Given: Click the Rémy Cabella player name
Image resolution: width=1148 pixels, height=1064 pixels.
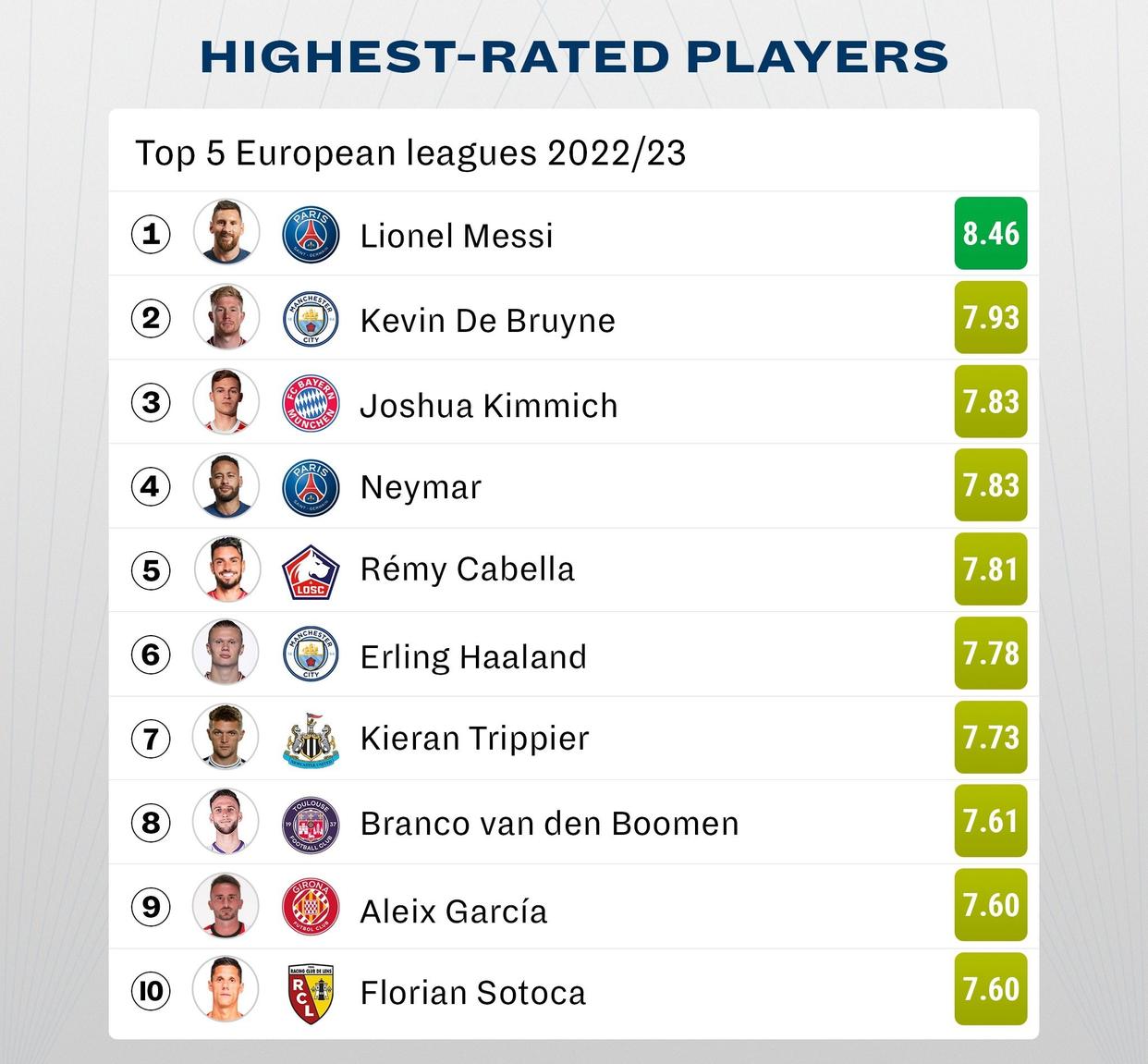Looking at the screenshot, I should pos(467,569).
